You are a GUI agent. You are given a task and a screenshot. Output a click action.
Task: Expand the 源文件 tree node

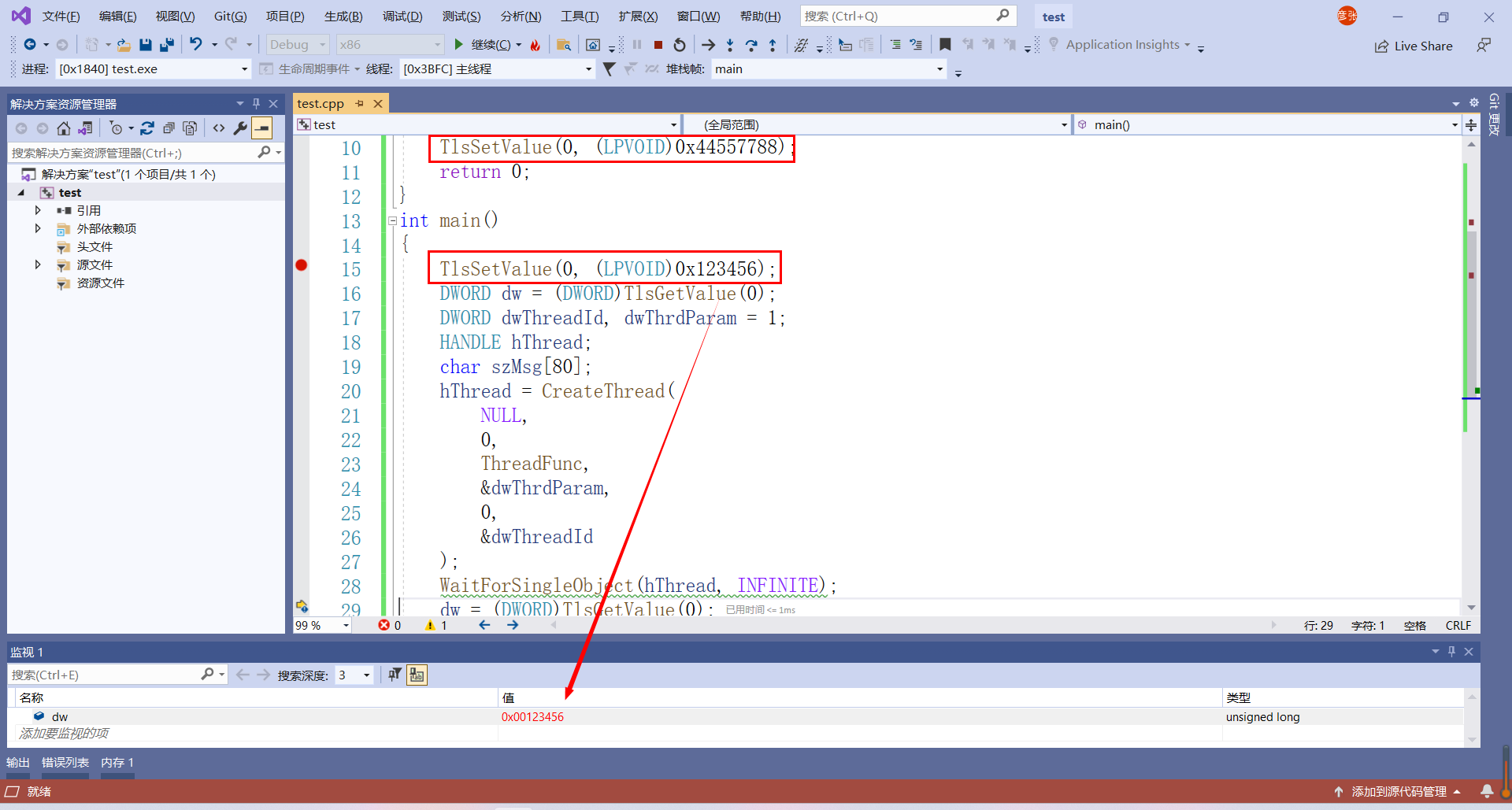click(x=38, y=264)
